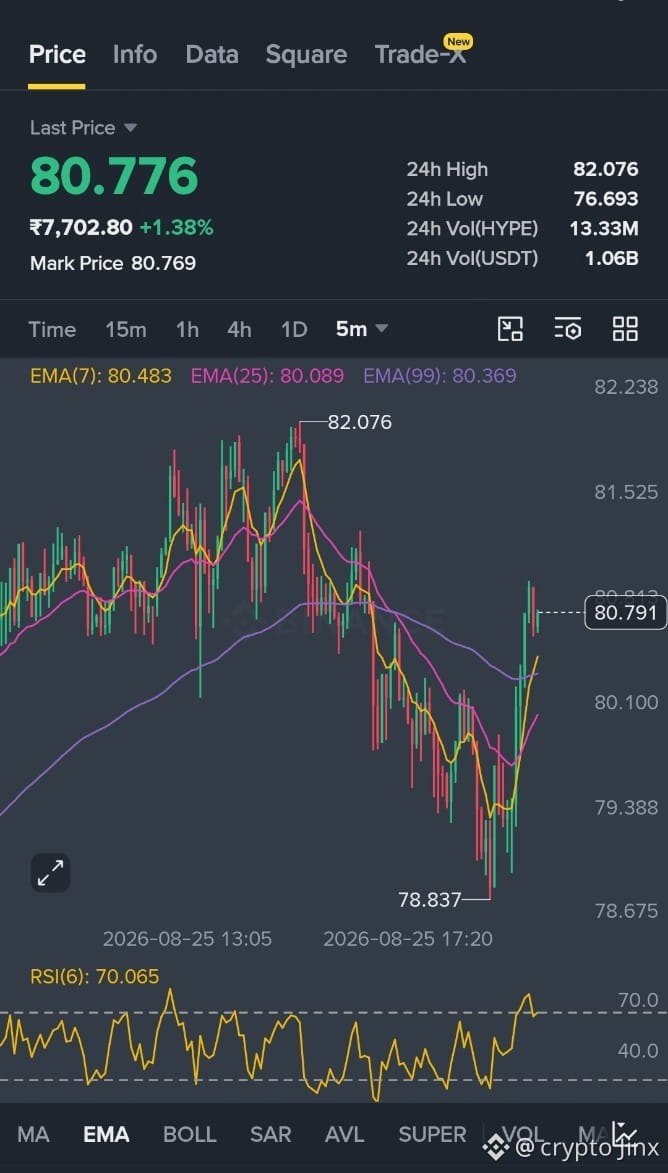Enable the MA indicator
Image resolution: width=668 pixels, height=1173 pixels.
[33, 1134]
